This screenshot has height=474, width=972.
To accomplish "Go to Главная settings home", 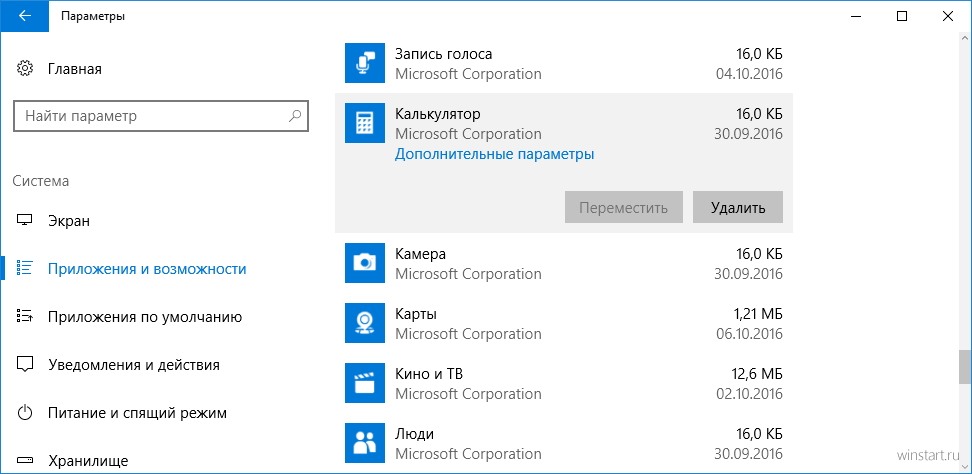I will (74, 68).
